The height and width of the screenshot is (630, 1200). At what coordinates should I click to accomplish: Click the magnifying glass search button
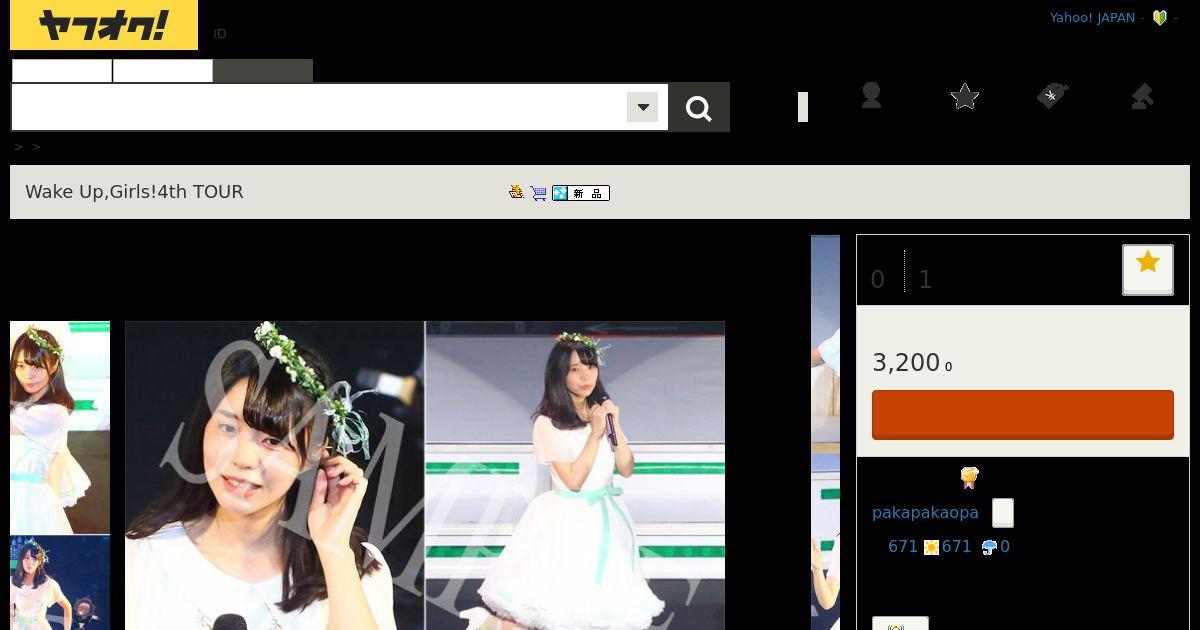[x=699, y=108]
